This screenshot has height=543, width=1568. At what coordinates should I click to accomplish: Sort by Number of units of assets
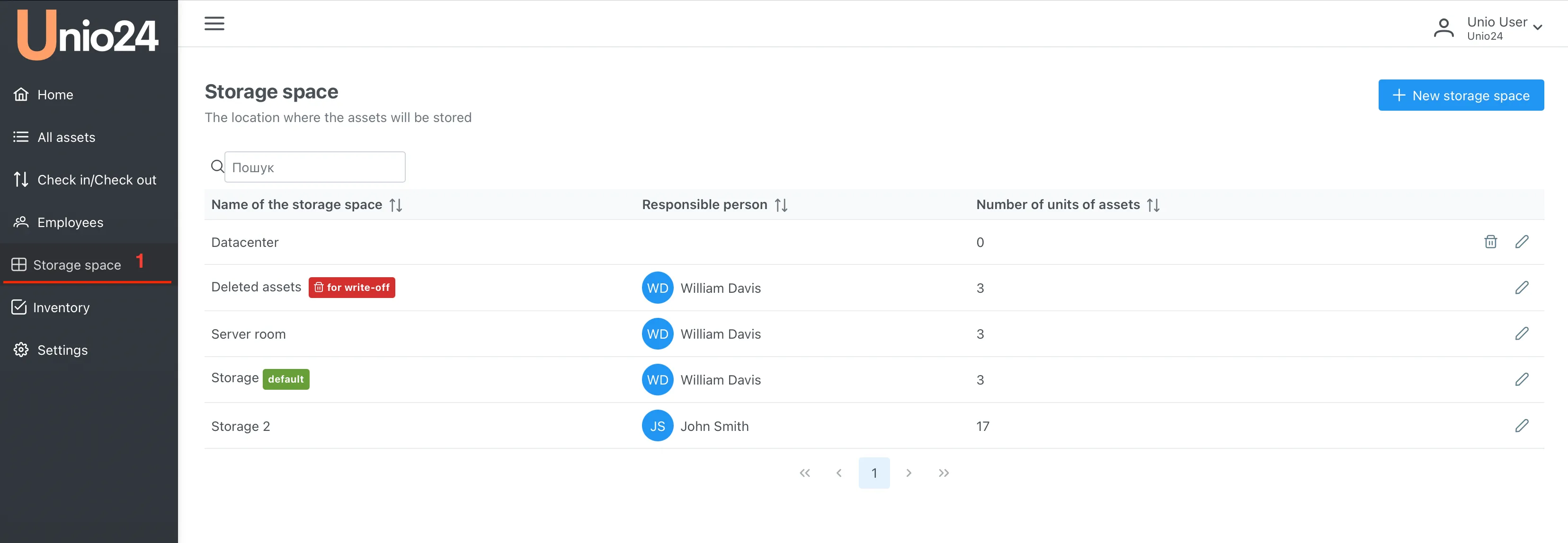pyautogui.click(x=1153, y=205)
